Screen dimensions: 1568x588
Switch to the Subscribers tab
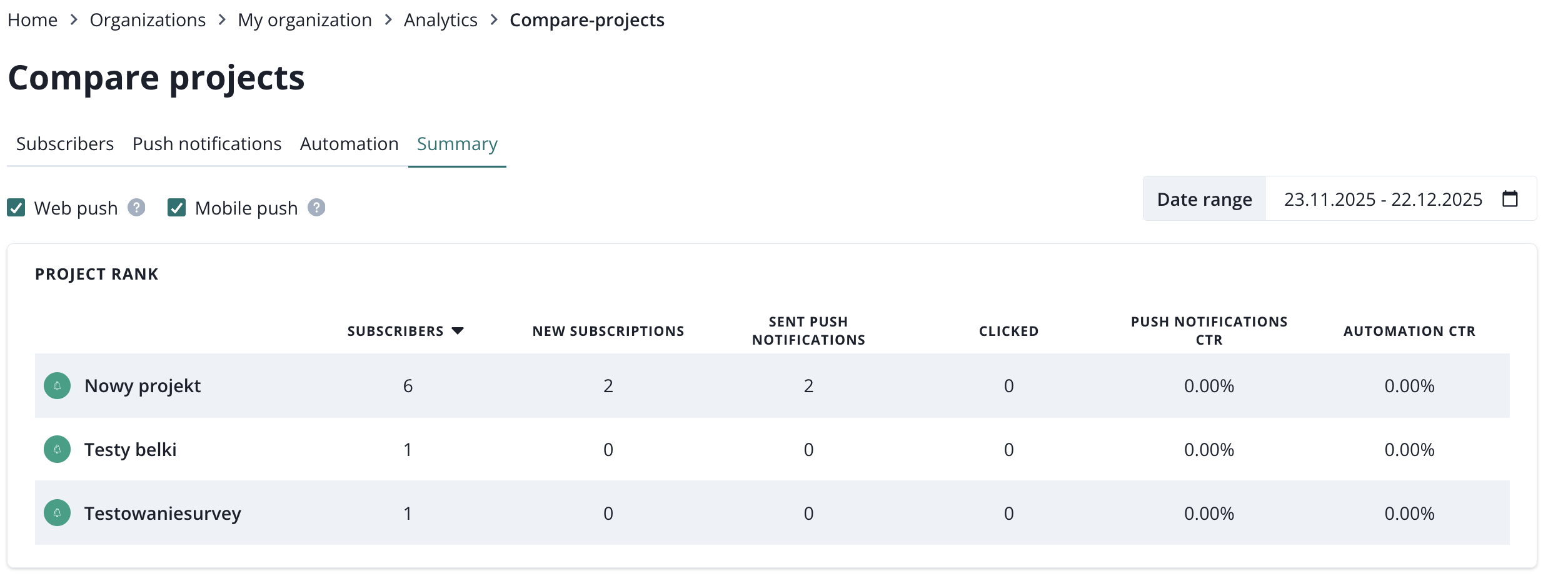65,144
